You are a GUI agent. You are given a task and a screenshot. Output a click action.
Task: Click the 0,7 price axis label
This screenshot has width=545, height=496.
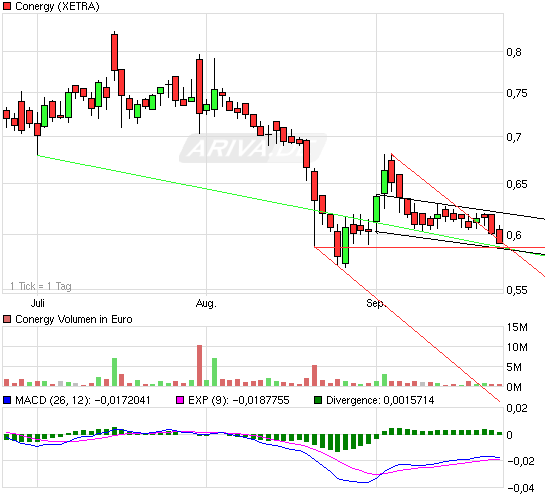514,137
